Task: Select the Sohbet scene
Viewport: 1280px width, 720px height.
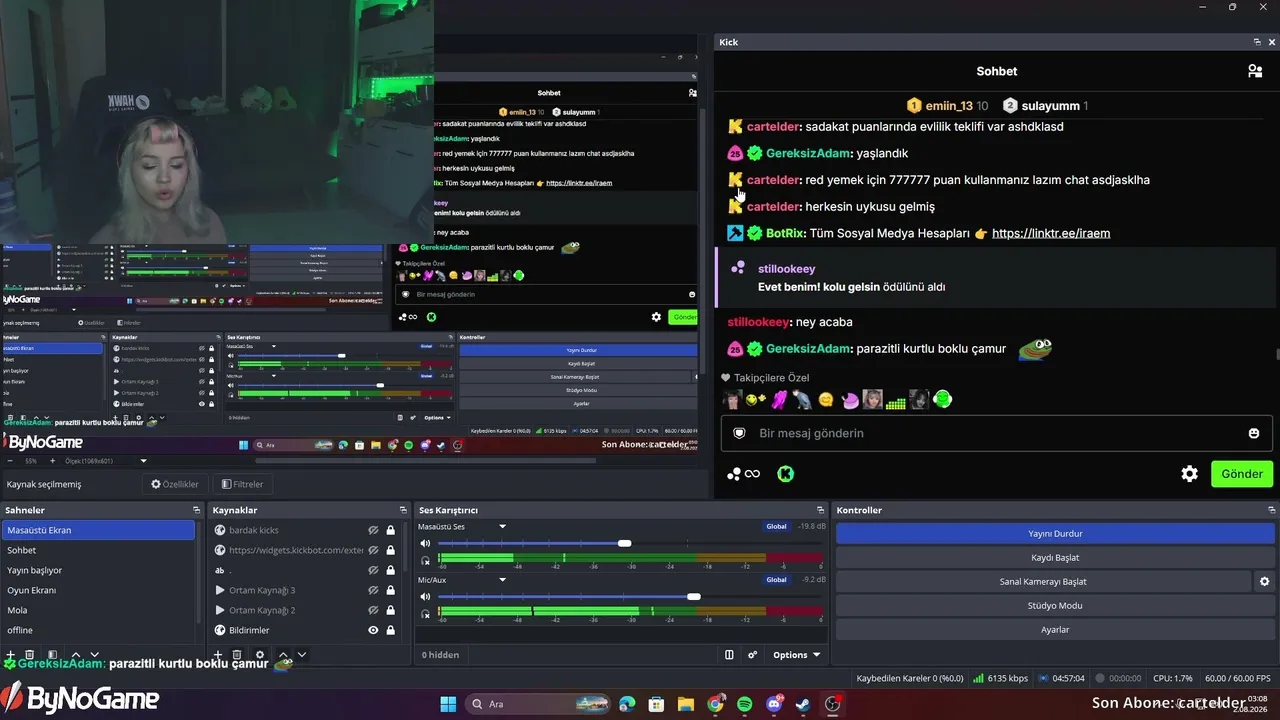Action: tap(98, 550)
